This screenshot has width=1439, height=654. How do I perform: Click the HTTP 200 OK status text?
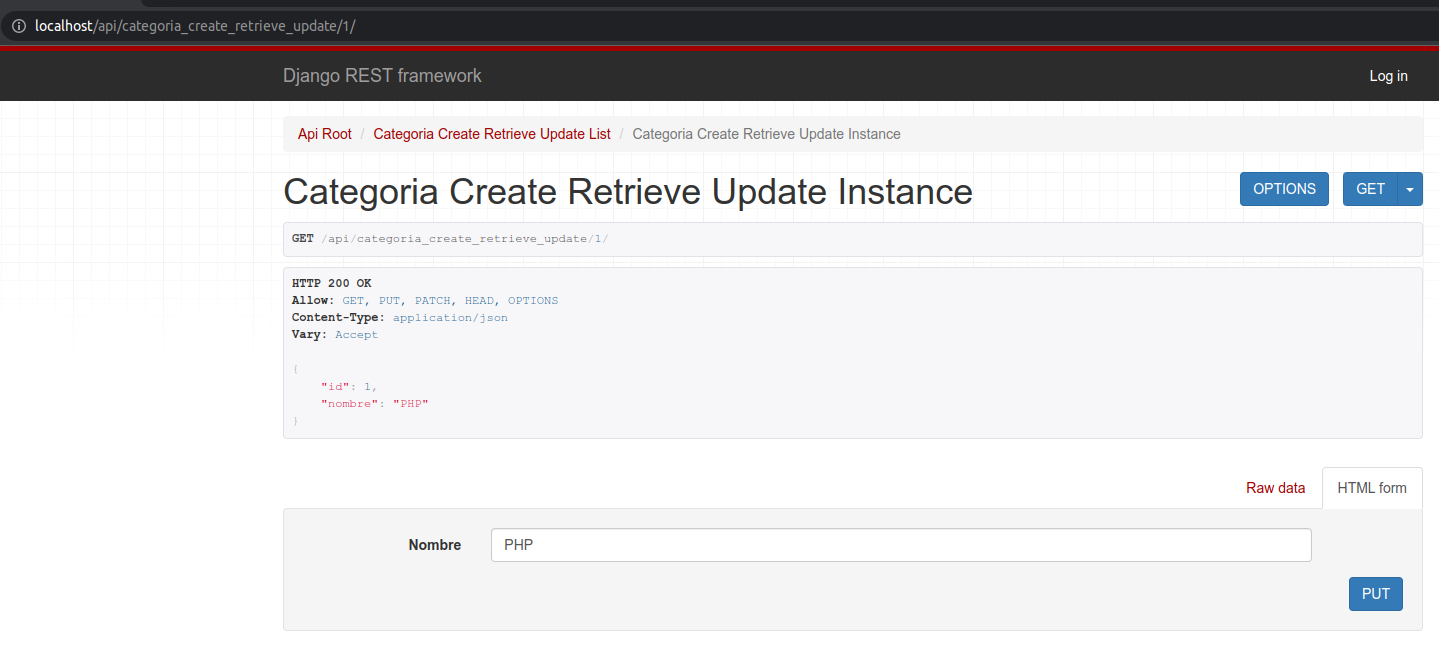point(331,284)
